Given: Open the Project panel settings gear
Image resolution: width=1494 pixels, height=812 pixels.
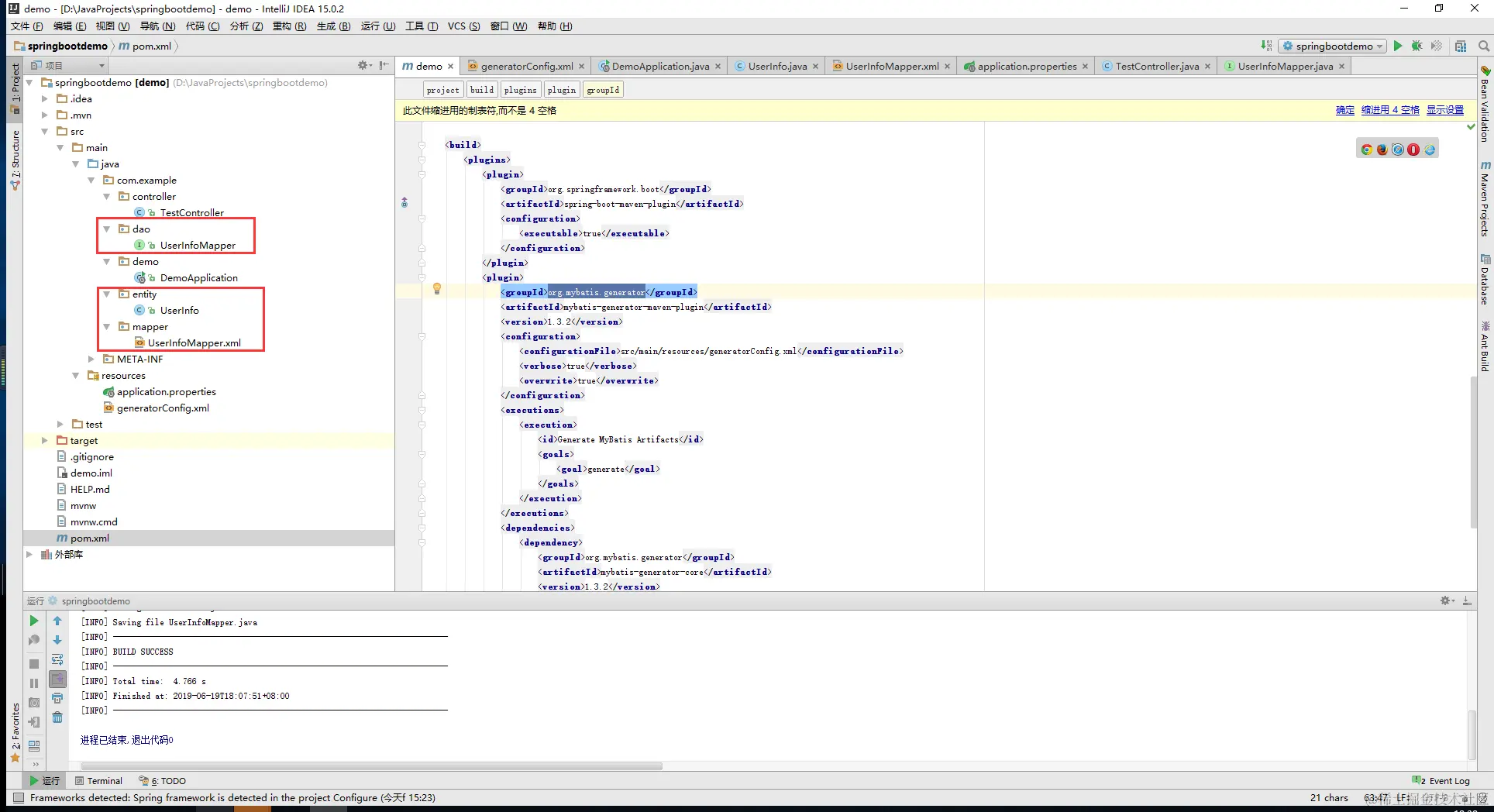Looking at the screenshot, I should pos(363,66).
